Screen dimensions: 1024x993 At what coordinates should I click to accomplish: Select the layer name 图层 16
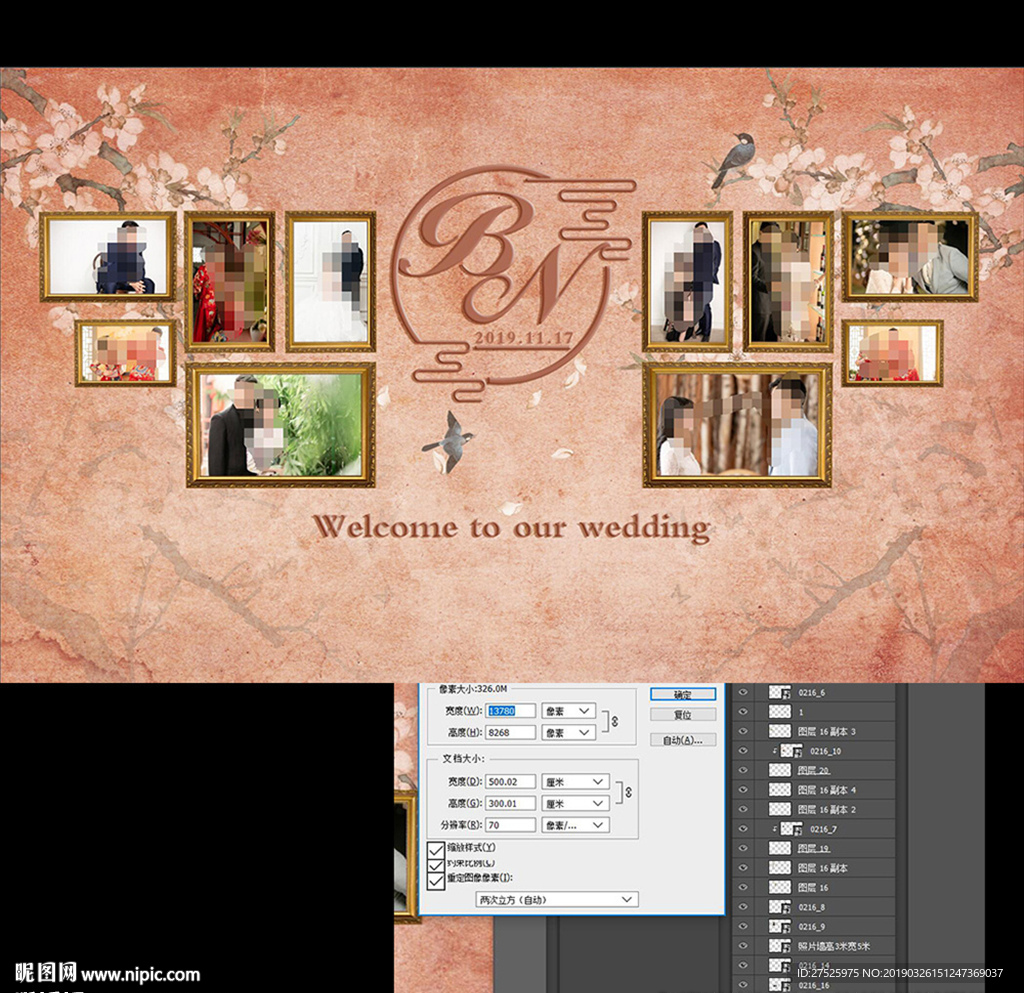coord(812,887)
